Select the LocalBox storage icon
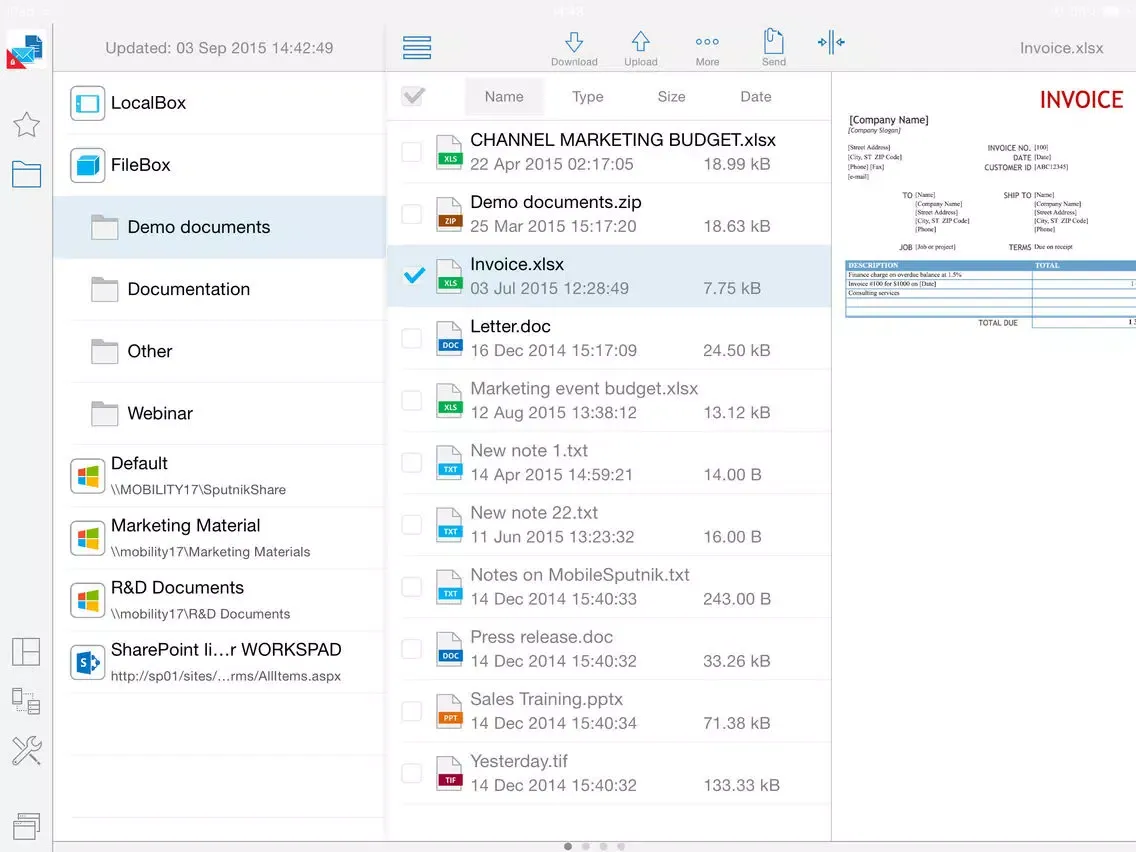The image size is (1136, 852). [88, 103]
